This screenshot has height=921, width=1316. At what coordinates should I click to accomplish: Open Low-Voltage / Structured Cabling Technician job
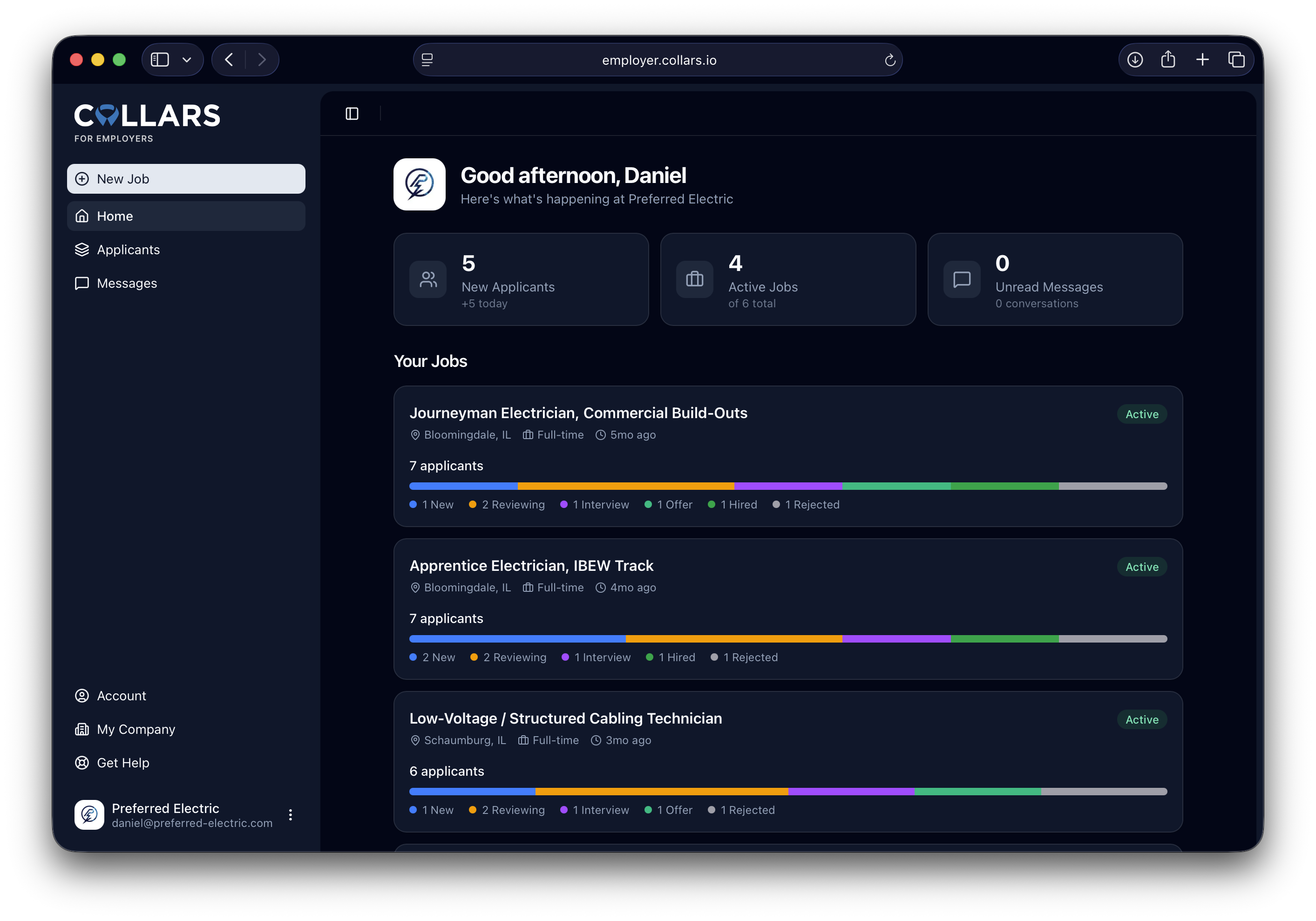pos(788,762)
